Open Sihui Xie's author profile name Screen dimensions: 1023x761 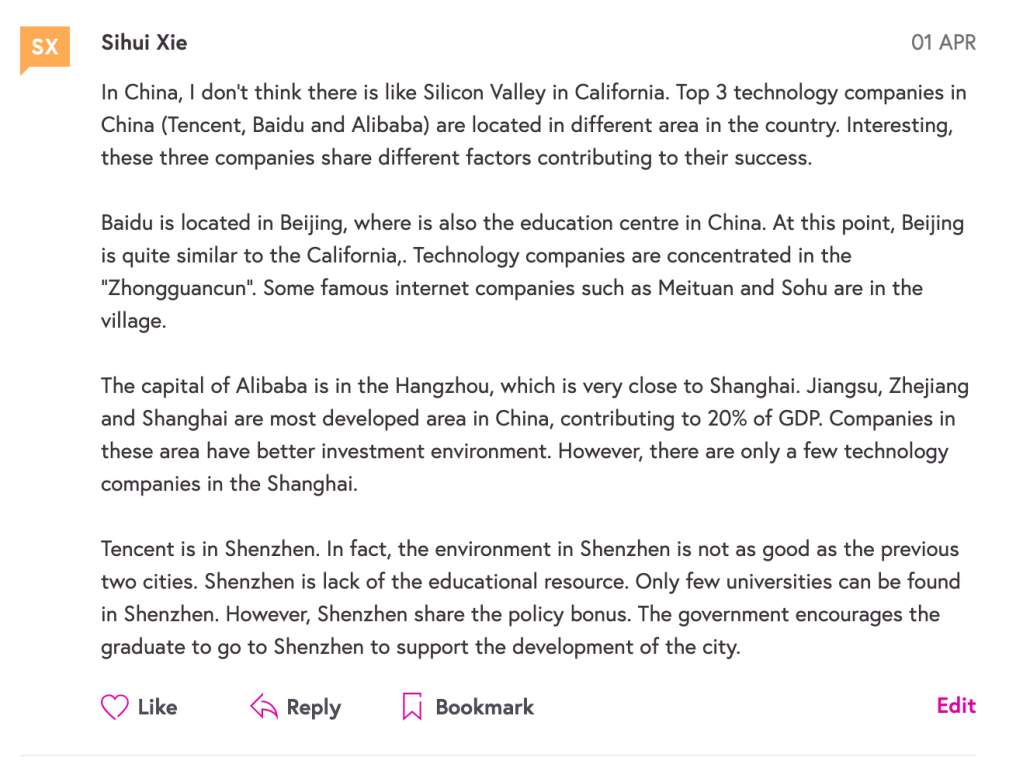(x=144, y=42)
